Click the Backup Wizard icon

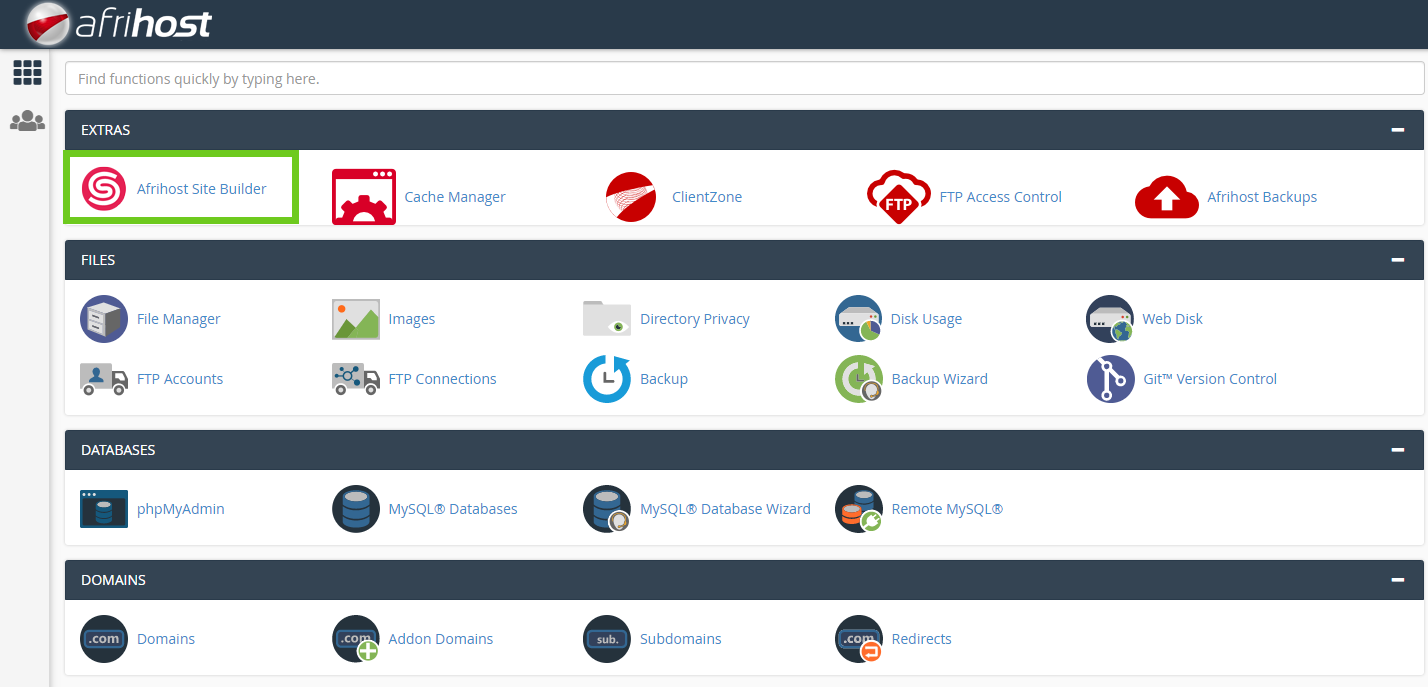858,379
